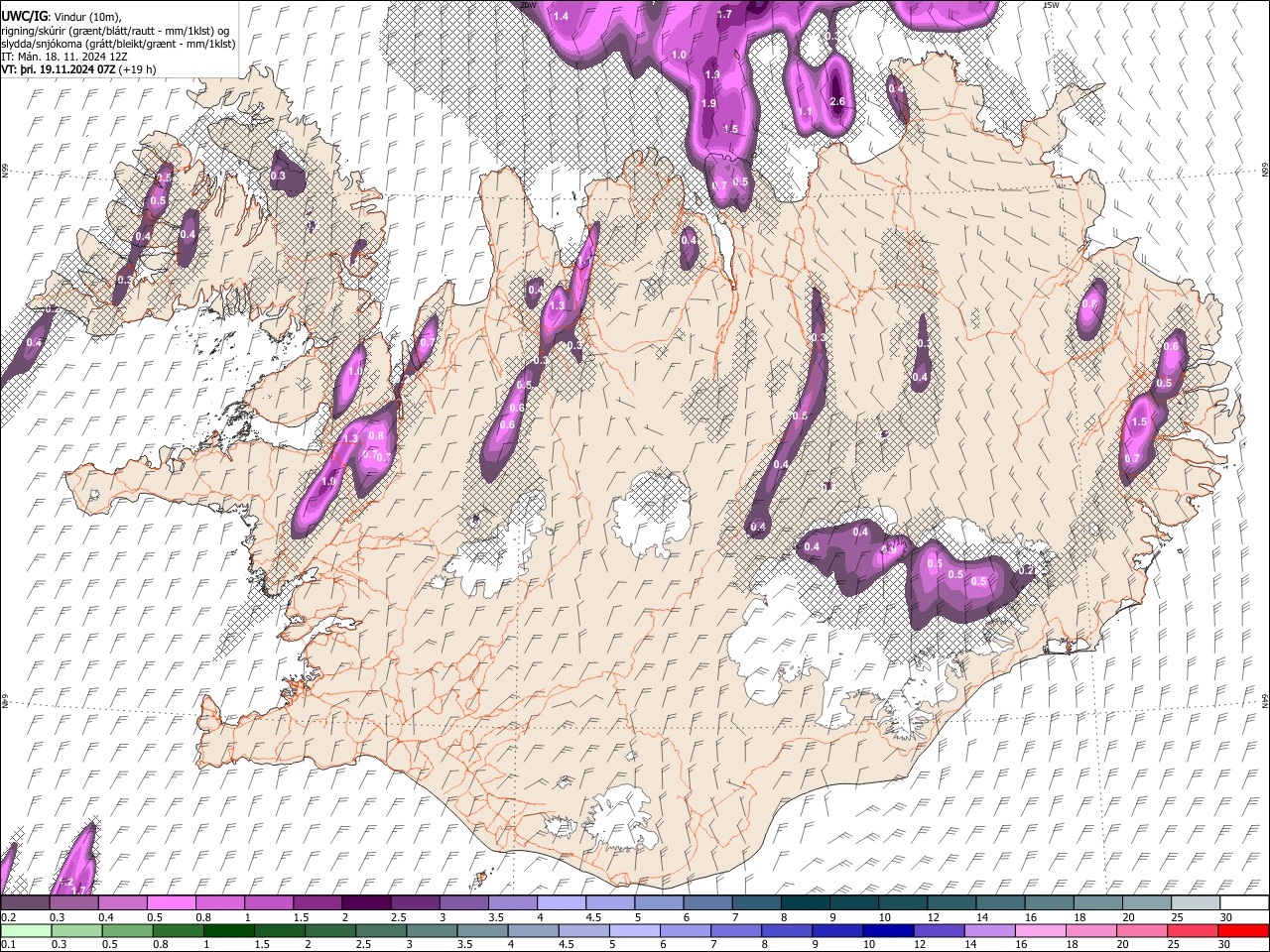The width and height of the screenshot is (1270, 952).
Task: Click the '0.1' label under the bottom legend row
Action: [10, 944]
